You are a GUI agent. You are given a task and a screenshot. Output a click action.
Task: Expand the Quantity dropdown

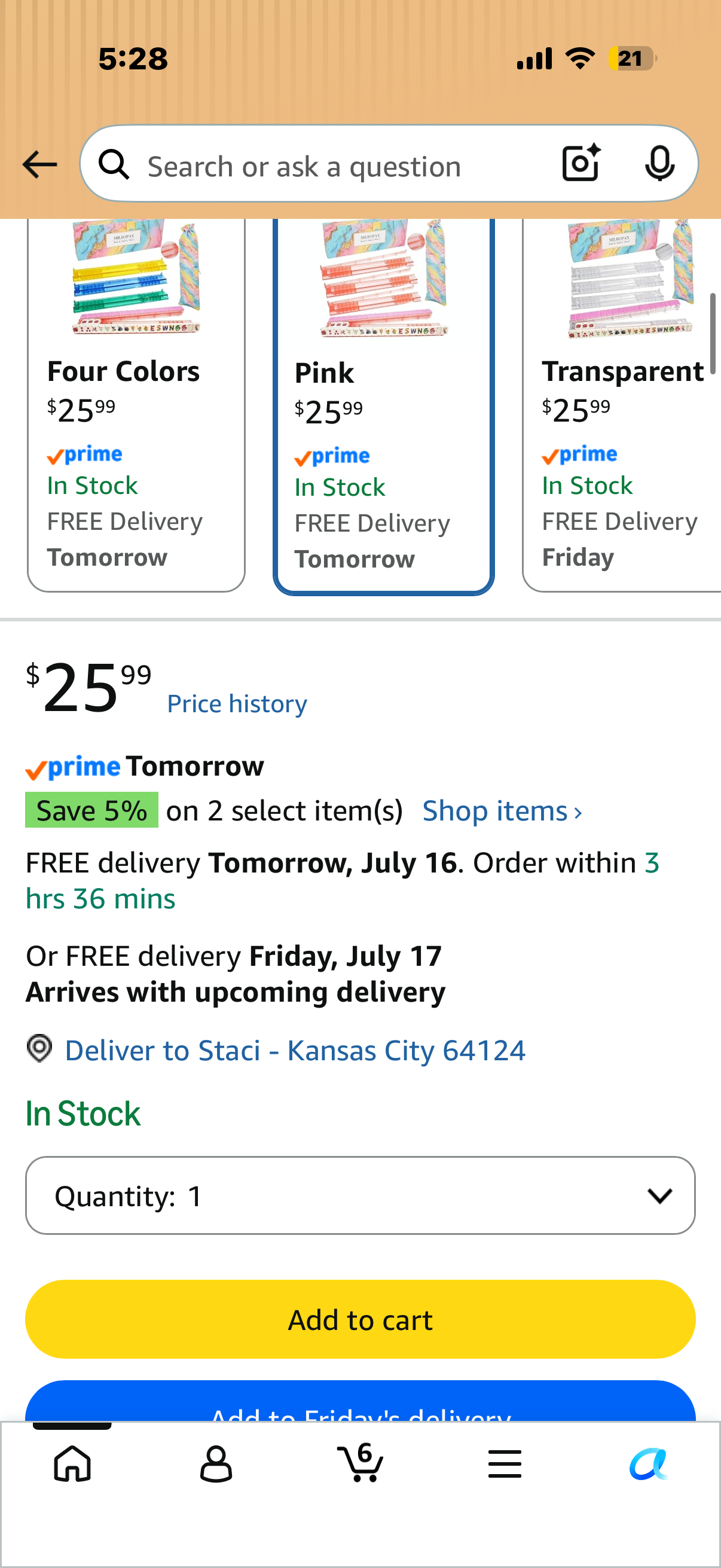tap(360, 1195)
